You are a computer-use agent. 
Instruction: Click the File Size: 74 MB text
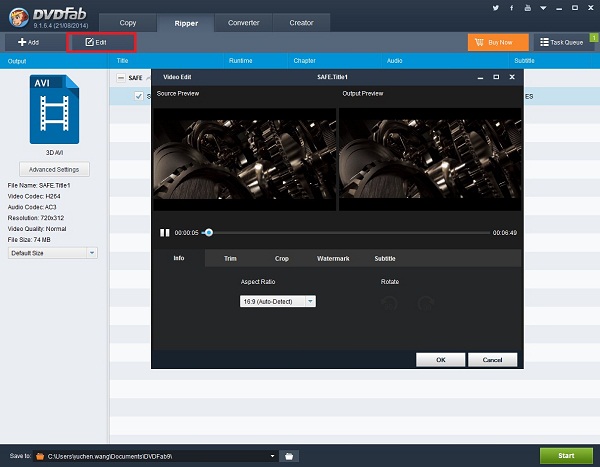coord(29,240)
